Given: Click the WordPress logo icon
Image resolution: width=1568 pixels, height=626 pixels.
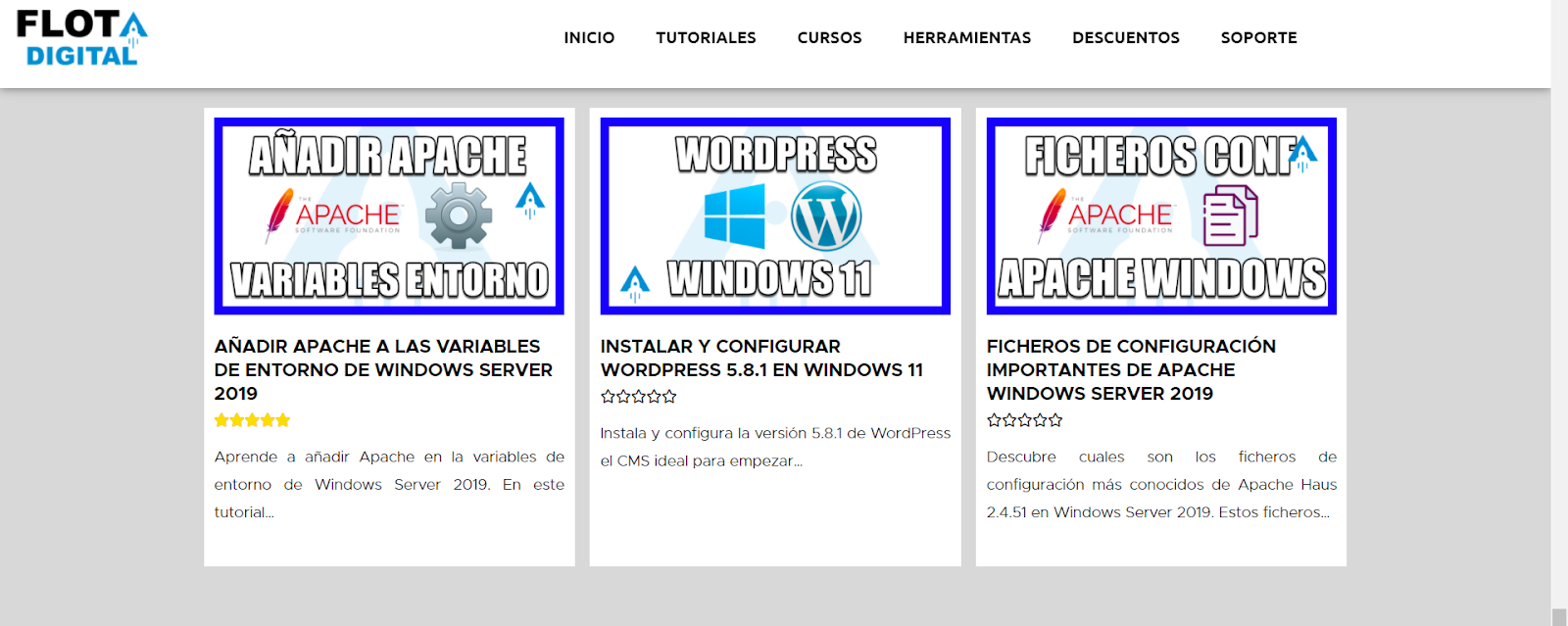Looking at the screenshot, I should click(826, 217).
